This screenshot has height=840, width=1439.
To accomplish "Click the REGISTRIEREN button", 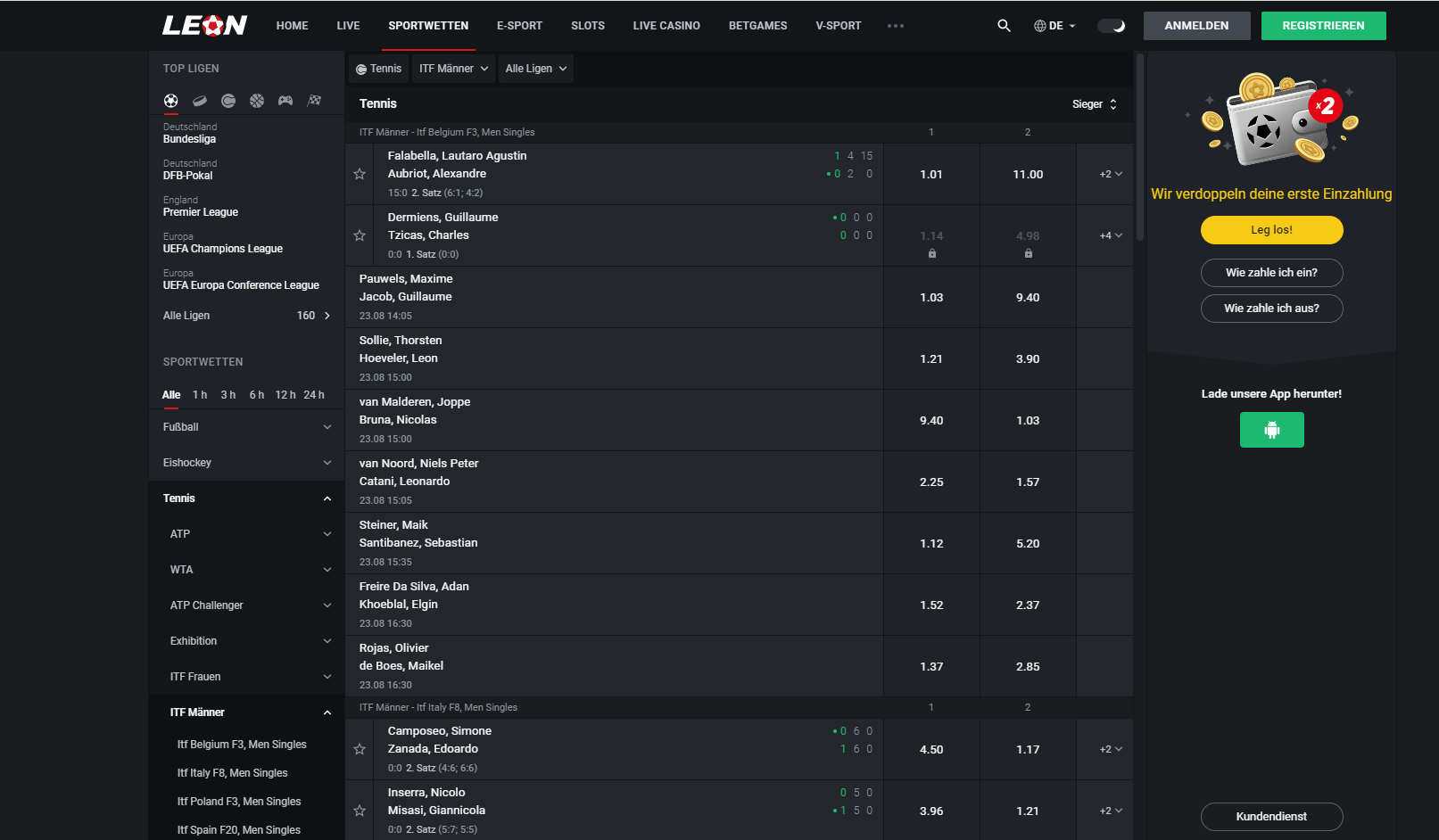I will [1323, 26].
